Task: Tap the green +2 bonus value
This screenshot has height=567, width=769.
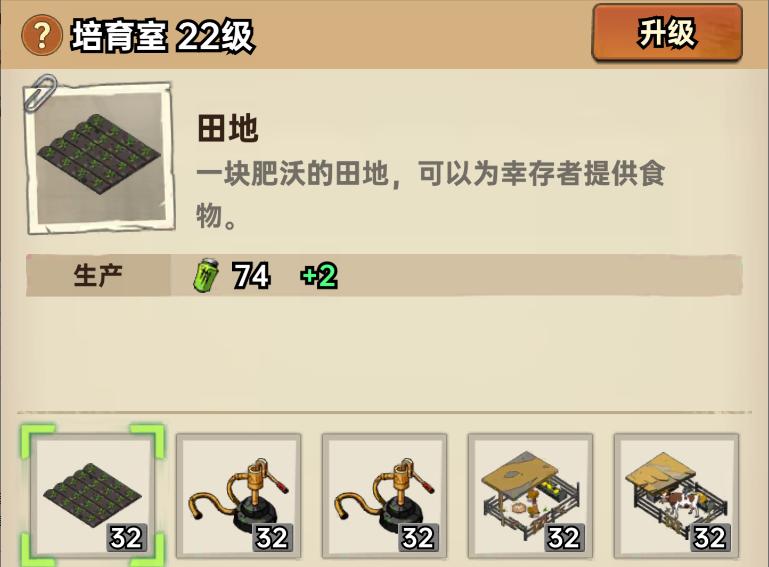Action: point(319,276)
